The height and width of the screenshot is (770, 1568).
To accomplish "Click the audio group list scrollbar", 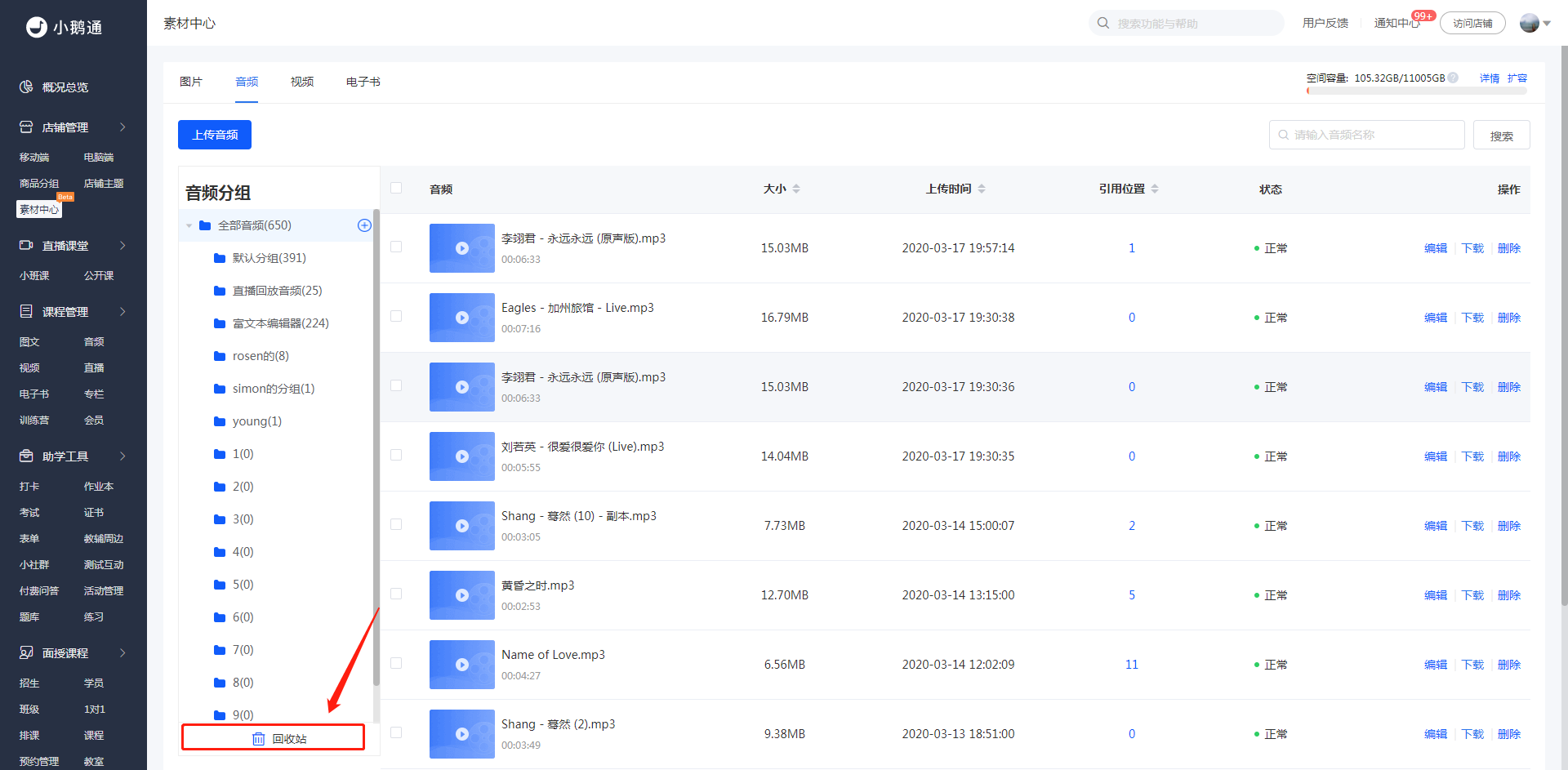I will [376, 449].
